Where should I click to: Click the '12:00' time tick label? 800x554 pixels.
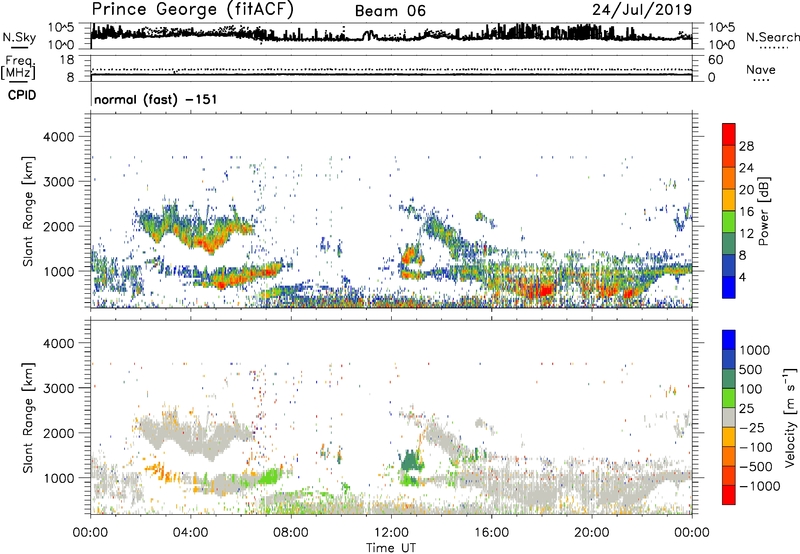(391, 533)
